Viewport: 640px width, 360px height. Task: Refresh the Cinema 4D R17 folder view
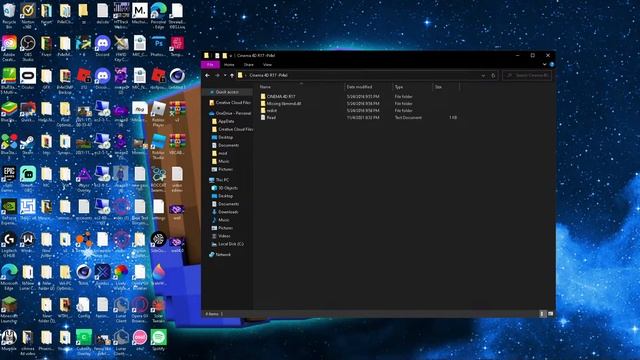(493, 76)
